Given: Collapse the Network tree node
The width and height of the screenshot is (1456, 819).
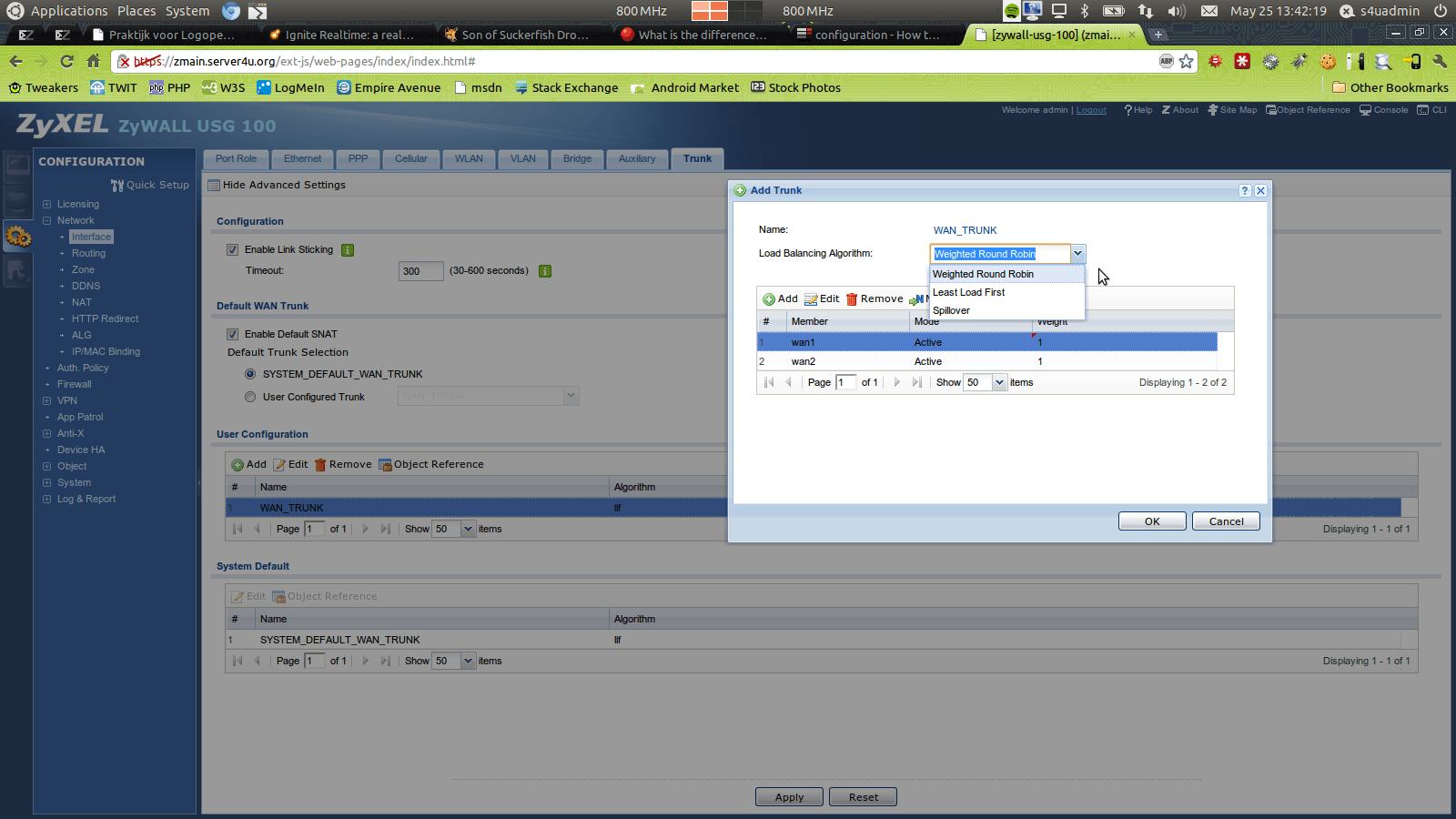Looking at the screenshot, I should tap(46, 221).
